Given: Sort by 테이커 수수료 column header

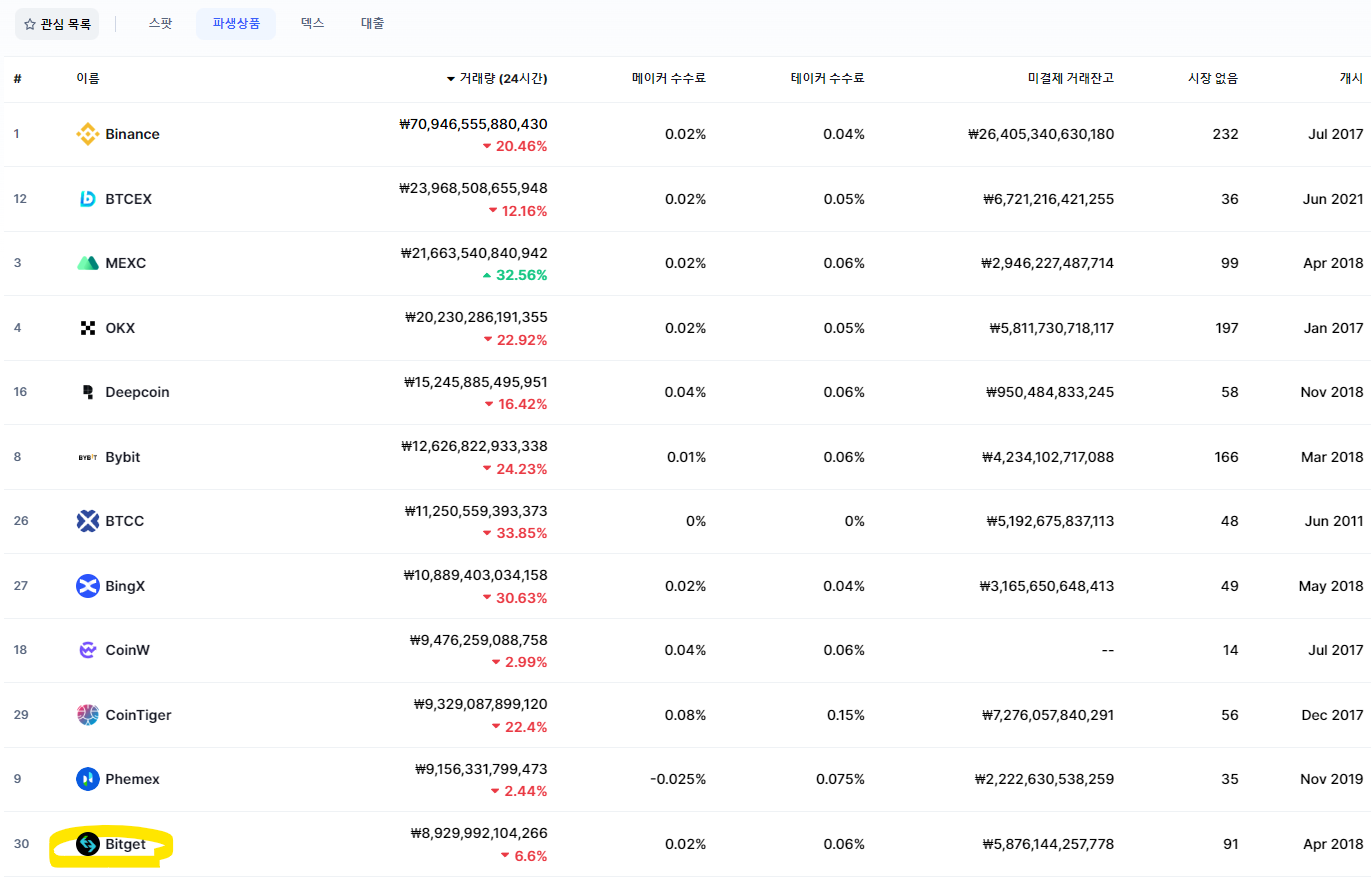Looking at the screenshot, I should [x=827, y=78].
